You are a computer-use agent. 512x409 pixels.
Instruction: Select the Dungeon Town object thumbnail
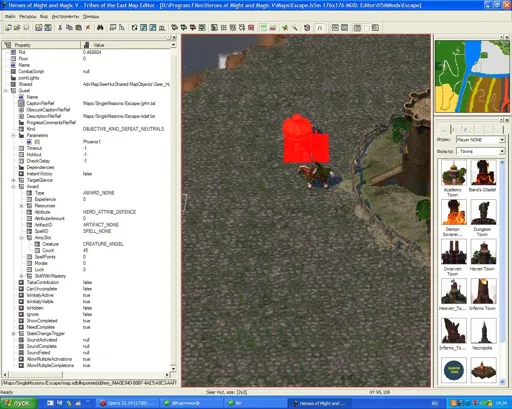(483, 218)
